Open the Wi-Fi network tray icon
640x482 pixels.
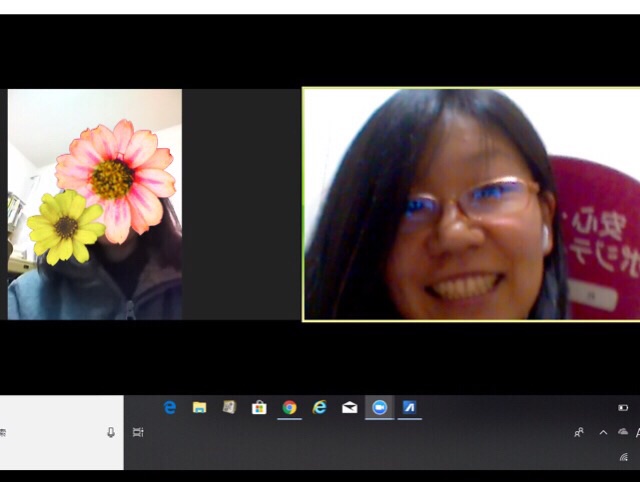(x=623, y=456)
